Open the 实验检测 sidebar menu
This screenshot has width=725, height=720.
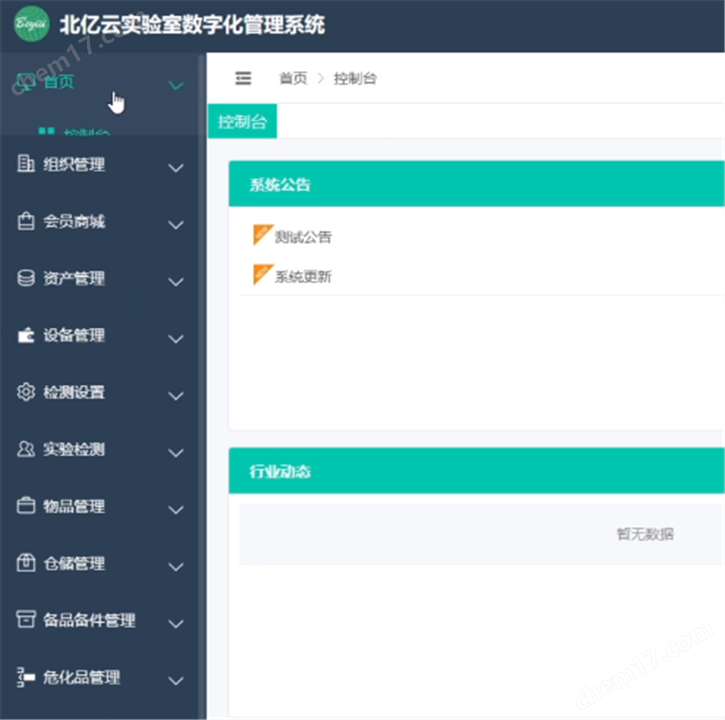(99, 449)
